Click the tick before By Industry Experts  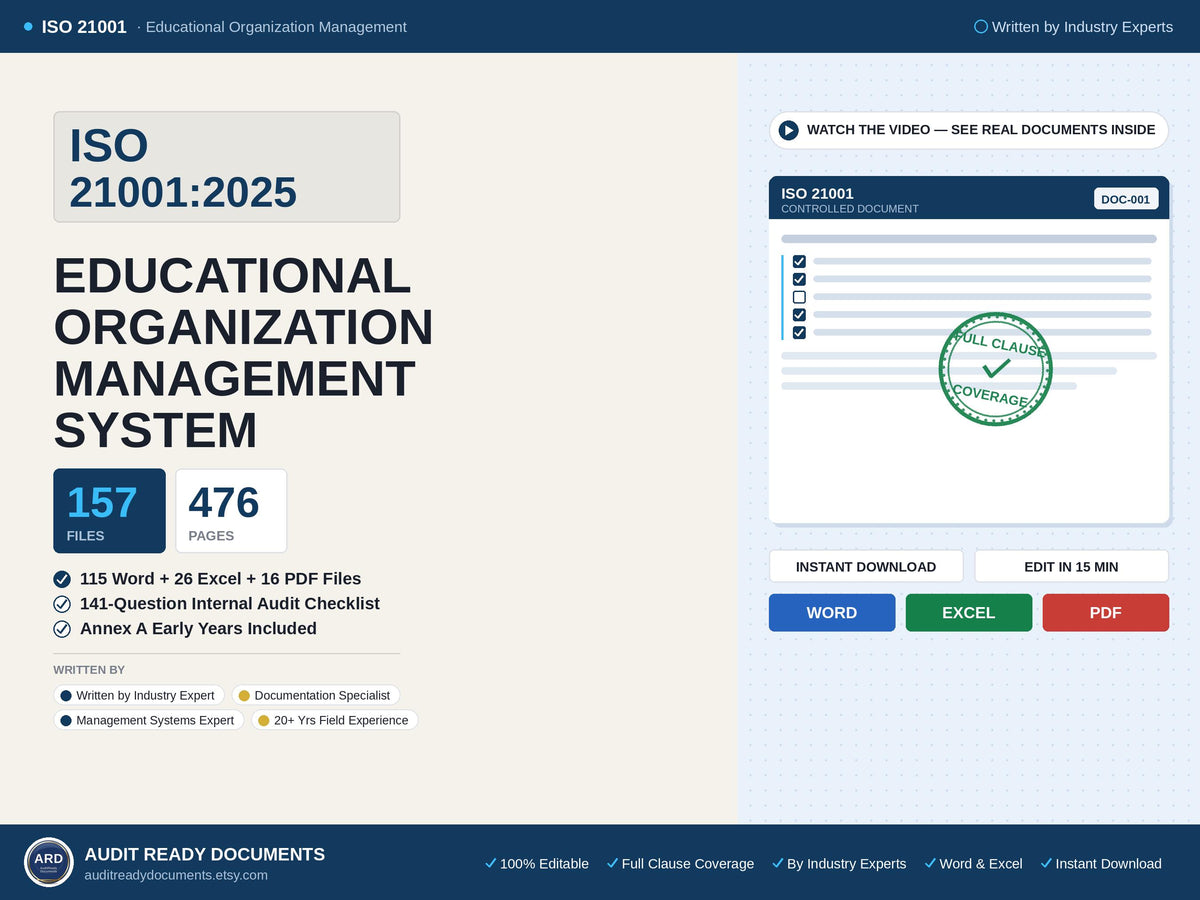[777, 863]
